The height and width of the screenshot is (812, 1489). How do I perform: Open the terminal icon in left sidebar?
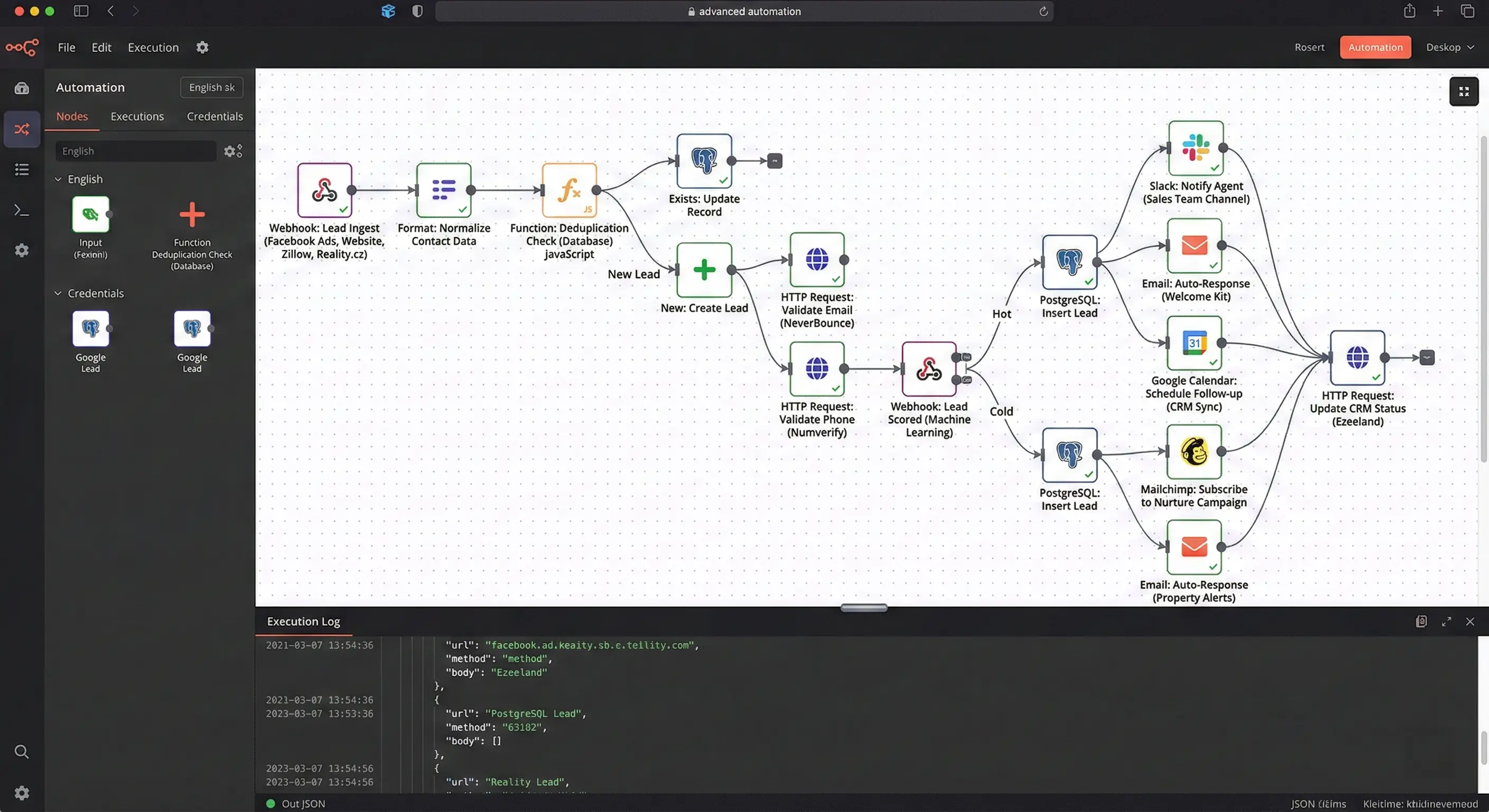pos(21,210)
